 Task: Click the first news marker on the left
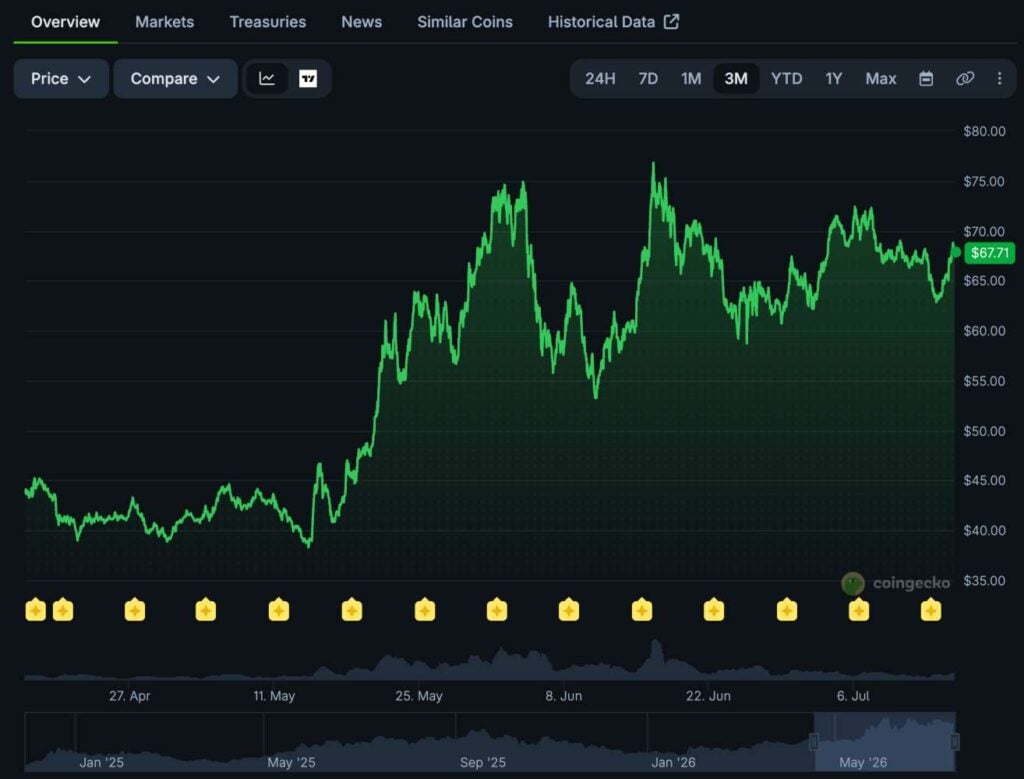(35, 610)
